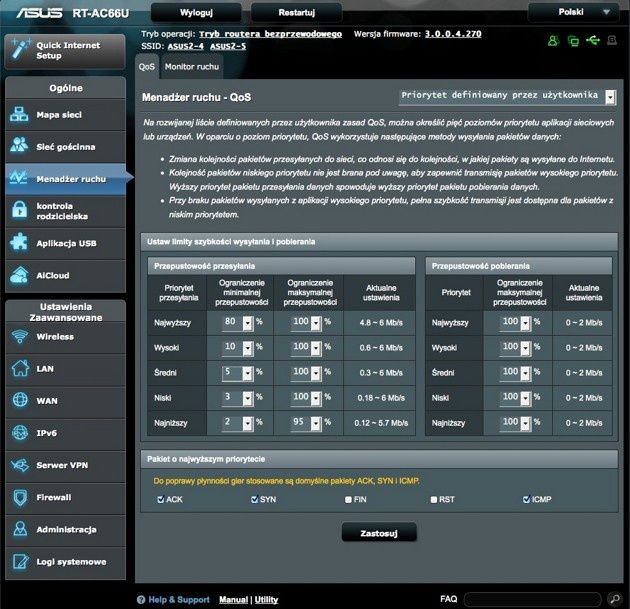Click the IPv6 globe icon
The height and width of the screenshot is (609, 630).
click(x=20, y=433)
